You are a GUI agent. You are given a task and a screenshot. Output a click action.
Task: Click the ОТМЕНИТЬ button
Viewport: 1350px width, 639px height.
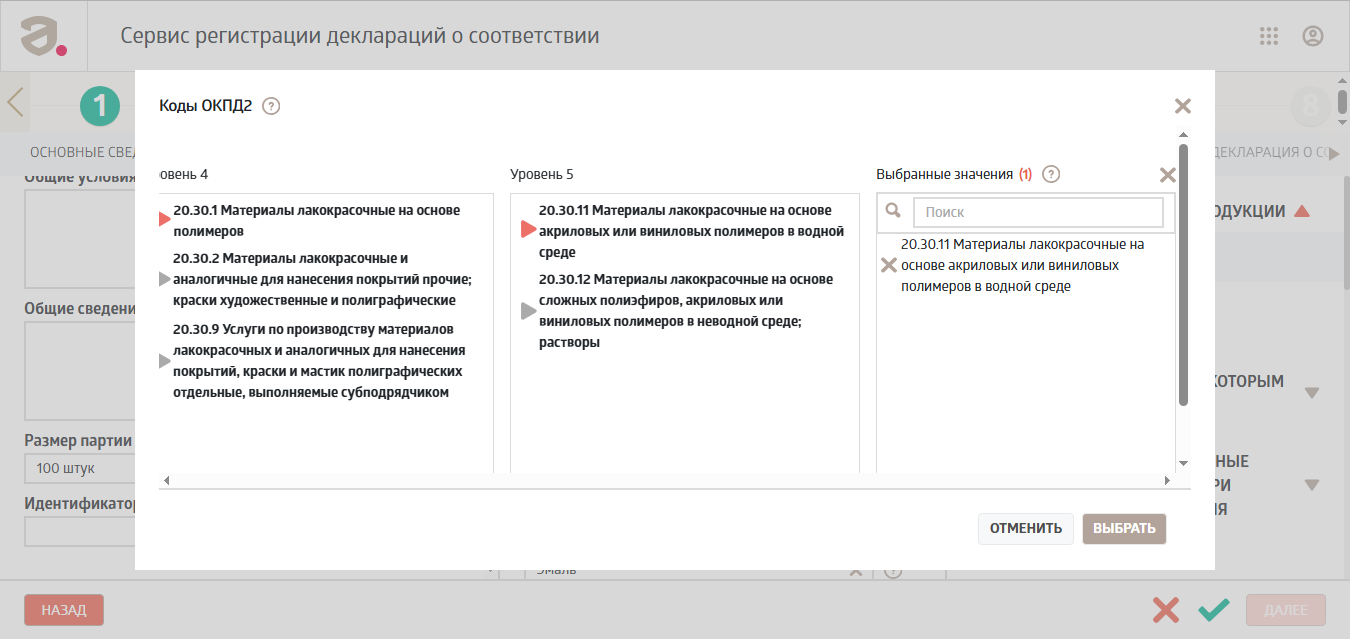[x=1026, y=529]
